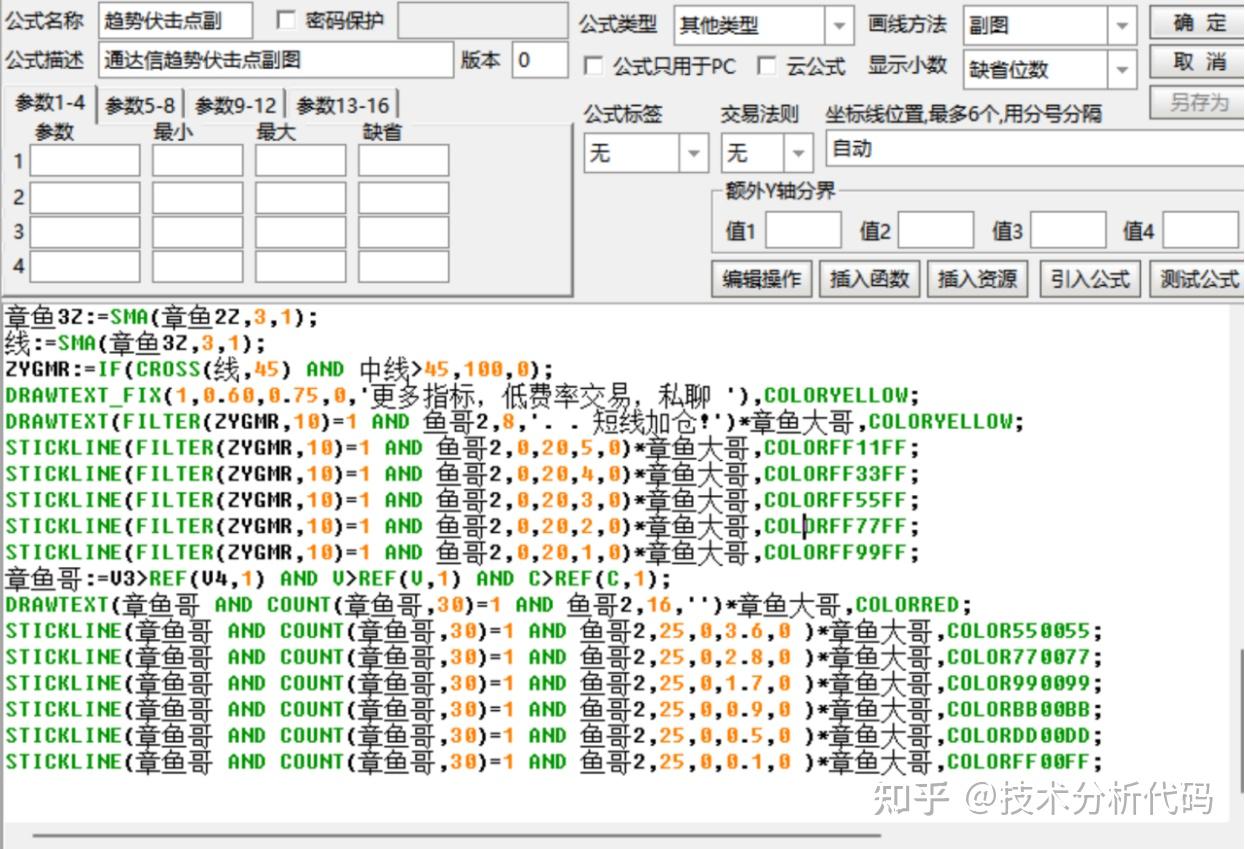Click row 1 最小 field

[x=197, y=160]
